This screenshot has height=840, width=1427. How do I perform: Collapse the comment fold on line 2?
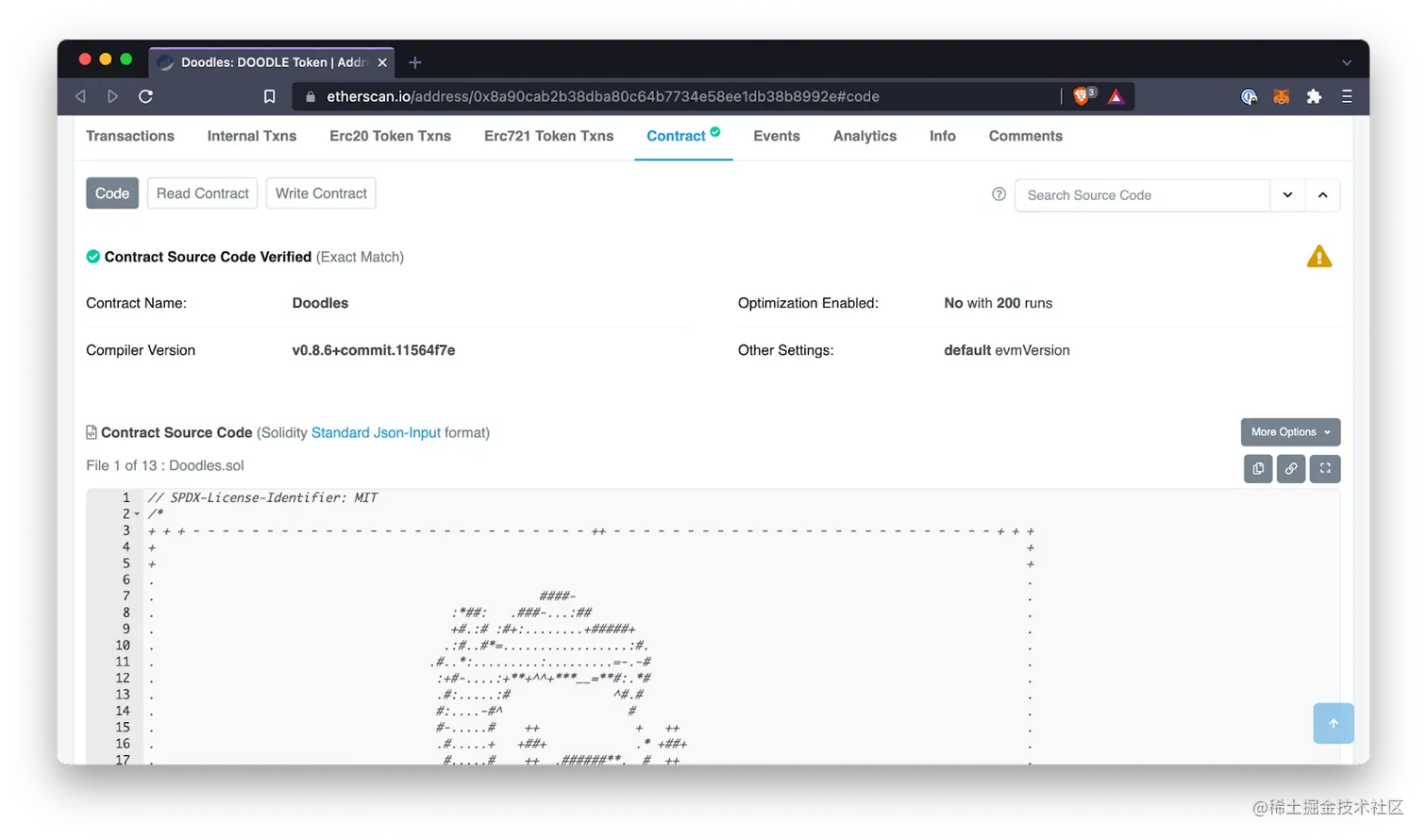click(137, 514)
